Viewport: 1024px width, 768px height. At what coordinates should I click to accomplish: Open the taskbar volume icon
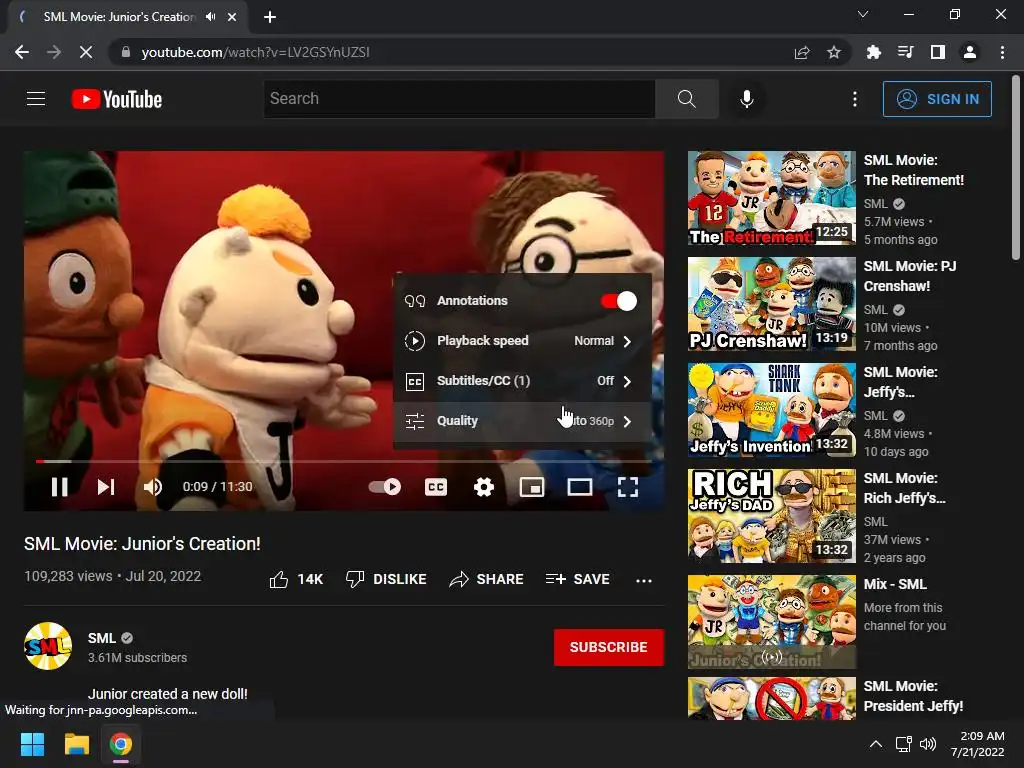(x=927, y=744)
